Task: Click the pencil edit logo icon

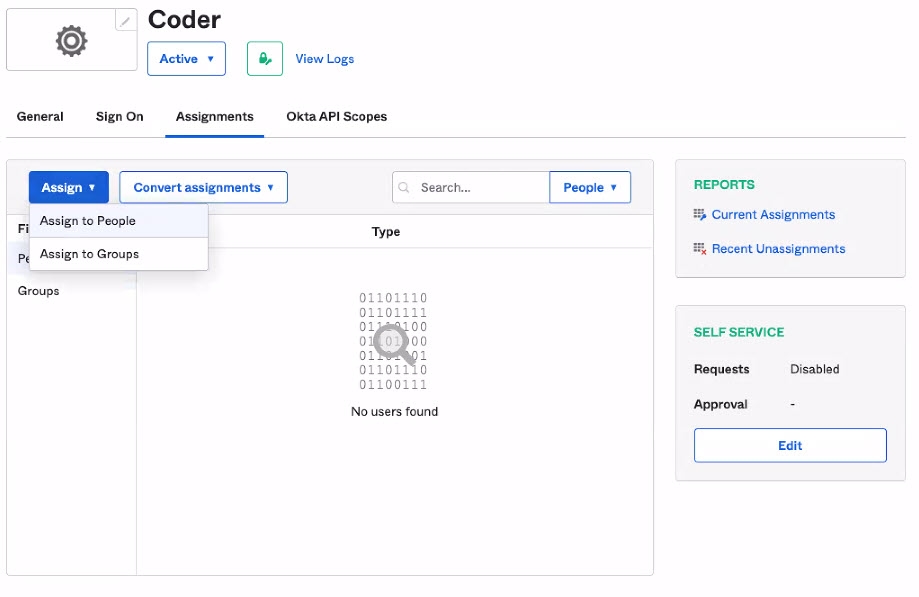Action: [125, 21]
